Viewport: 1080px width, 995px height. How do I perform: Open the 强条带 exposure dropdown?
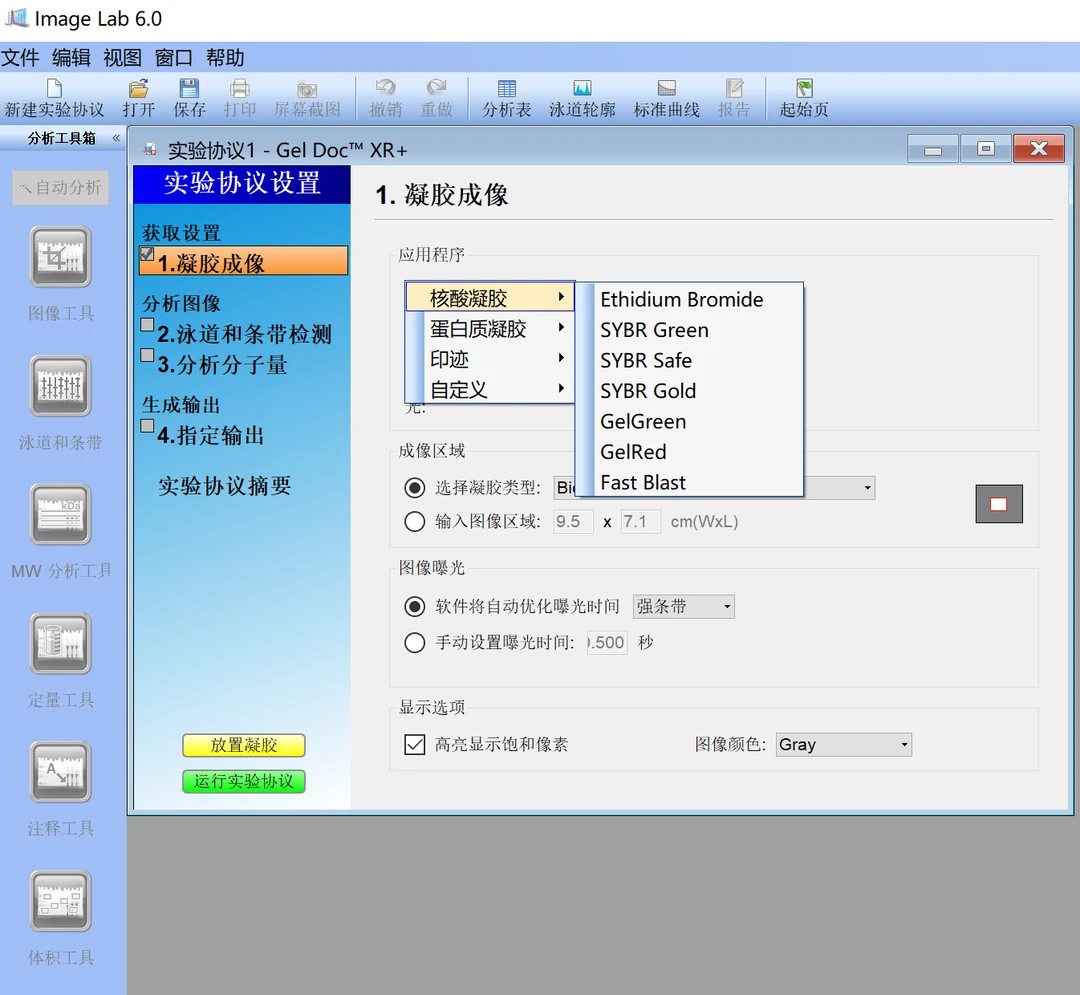[683, 607]
